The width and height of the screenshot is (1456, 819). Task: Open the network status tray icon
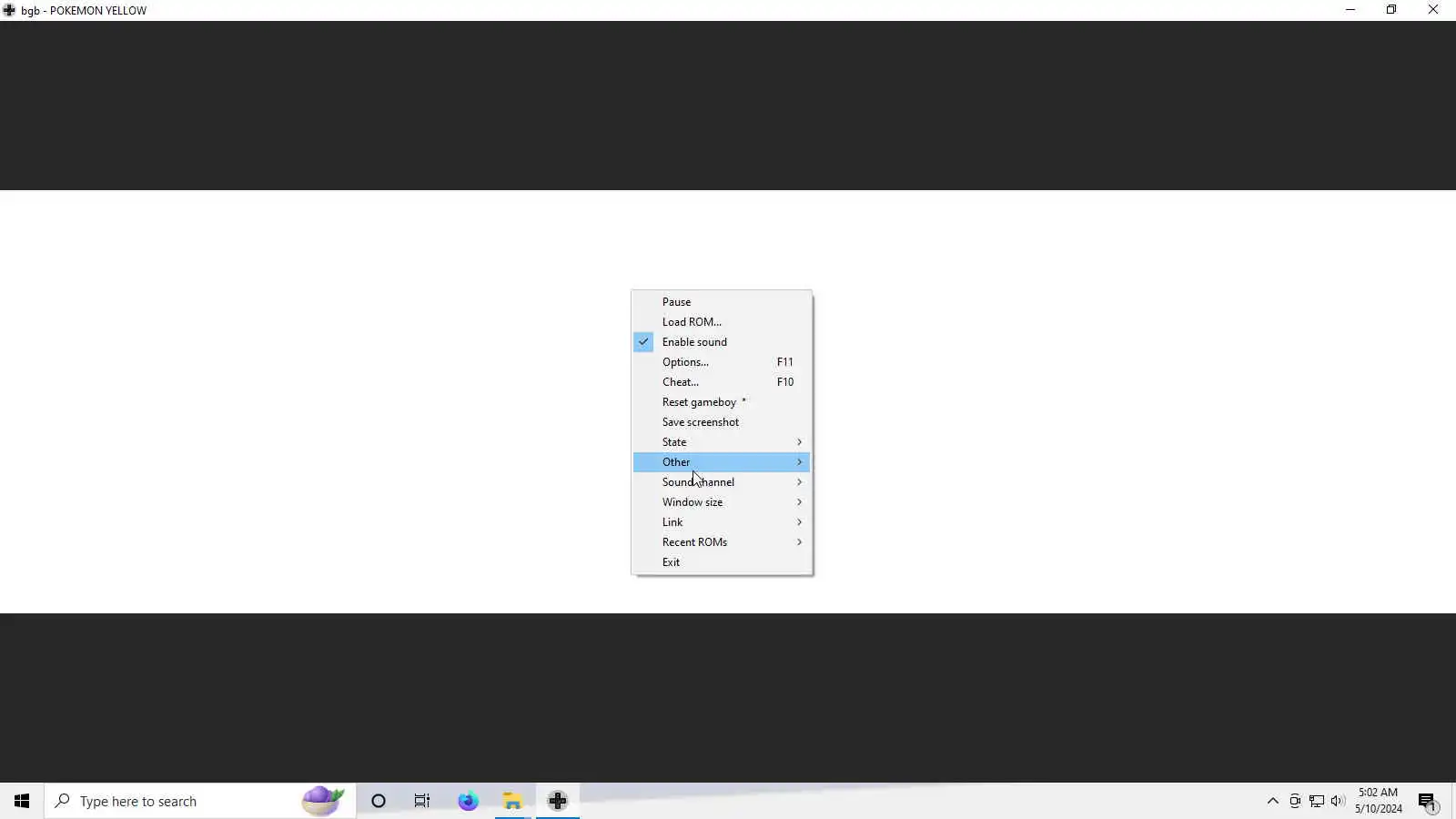1317,801
